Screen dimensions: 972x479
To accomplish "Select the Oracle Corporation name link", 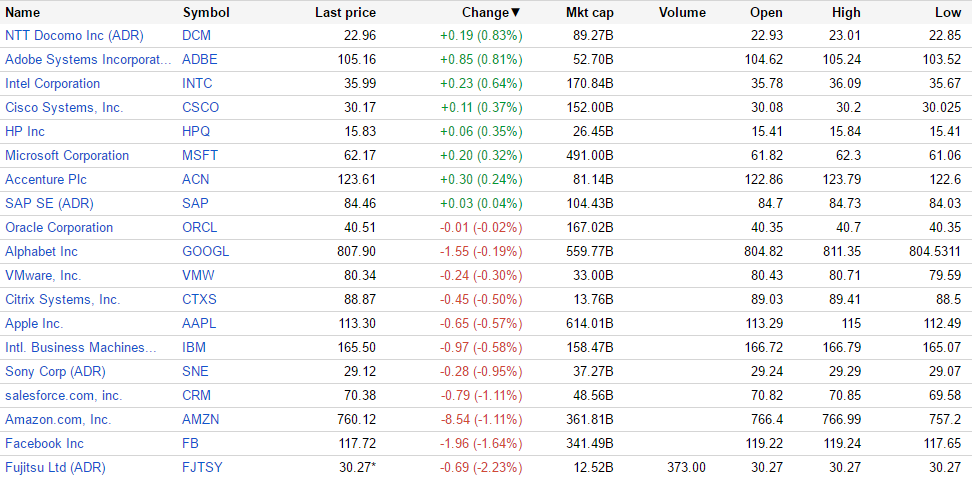I will (59, 227).
